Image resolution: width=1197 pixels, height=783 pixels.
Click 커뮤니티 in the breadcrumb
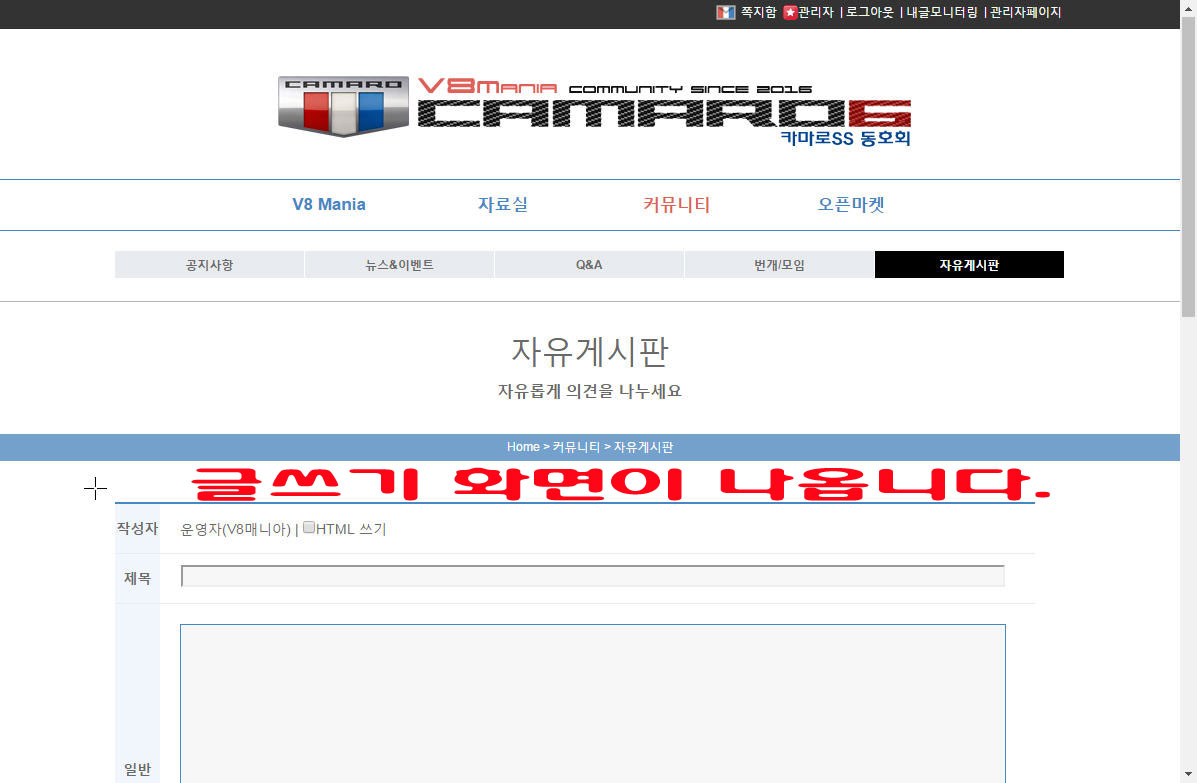(x=576, y=447)
